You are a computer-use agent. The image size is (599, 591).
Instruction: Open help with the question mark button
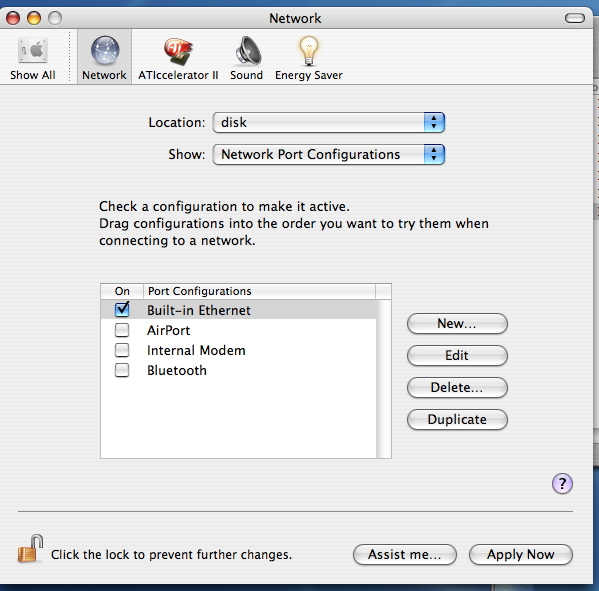(x=562, y=484)
